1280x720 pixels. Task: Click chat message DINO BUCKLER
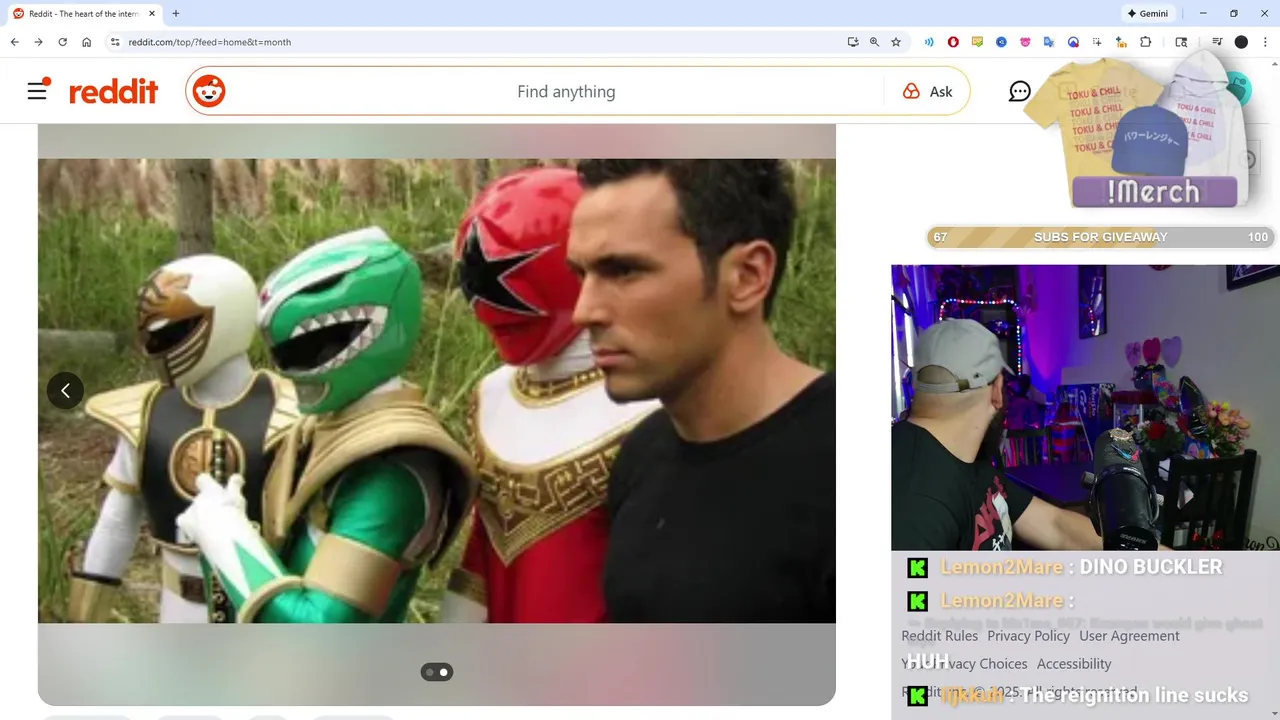click(1151, 567)
